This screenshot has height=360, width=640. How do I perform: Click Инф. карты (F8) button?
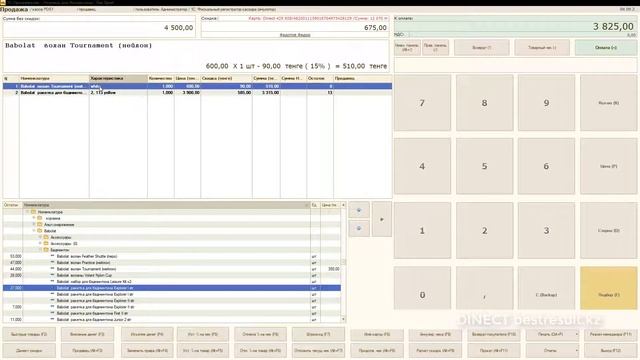click(377, 334)
